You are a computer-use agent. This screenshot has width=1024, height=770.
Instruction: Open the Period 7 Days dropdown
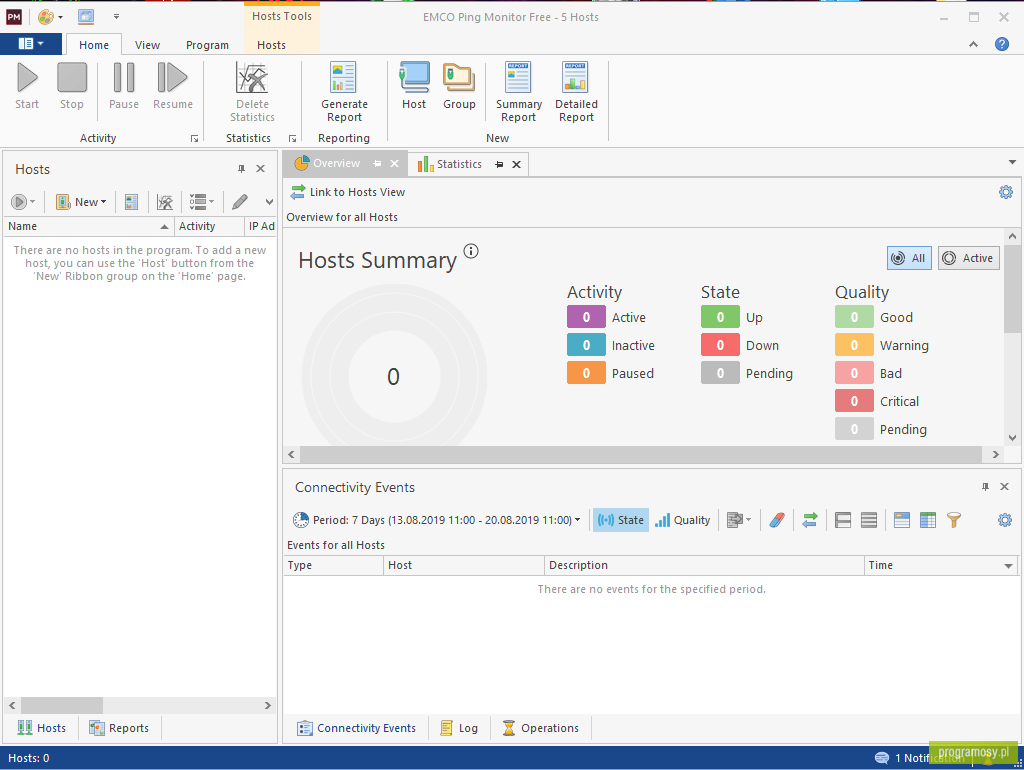[436, 520]
